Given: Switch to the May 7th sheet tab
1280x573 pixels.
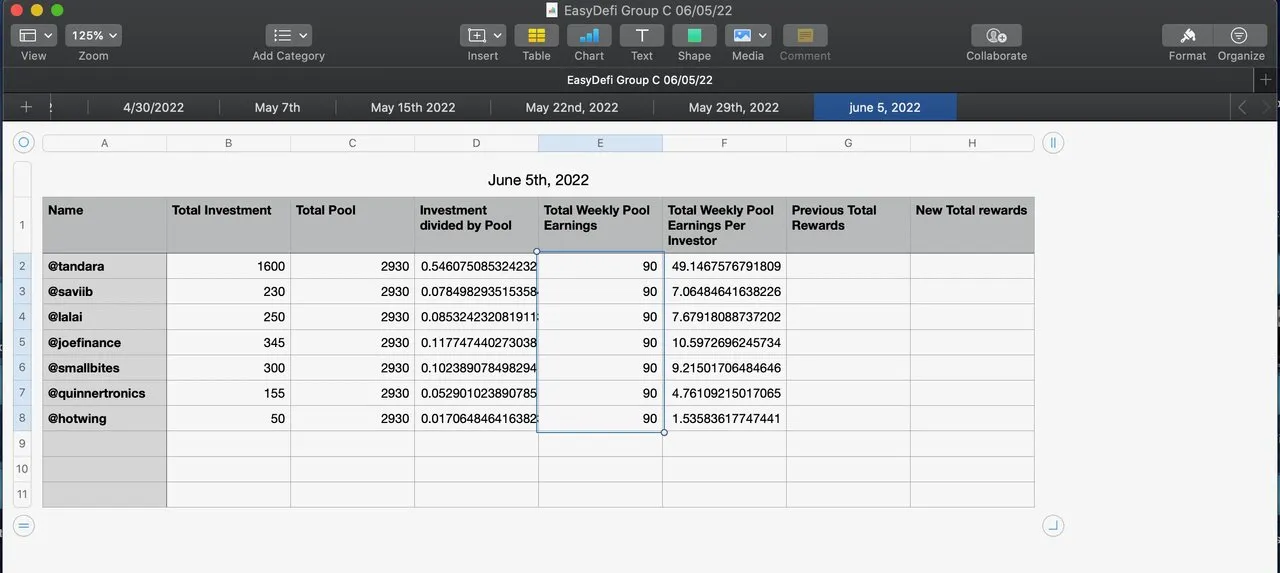Looking at the screenshot, I should click(x=277, y=107).
